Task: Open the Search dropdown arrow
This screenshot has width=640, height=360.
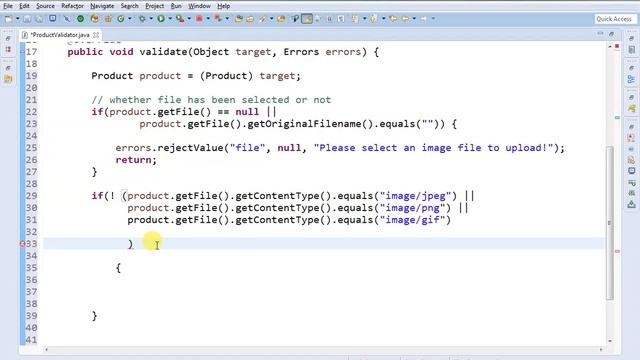Action: (x=271, y=19)
